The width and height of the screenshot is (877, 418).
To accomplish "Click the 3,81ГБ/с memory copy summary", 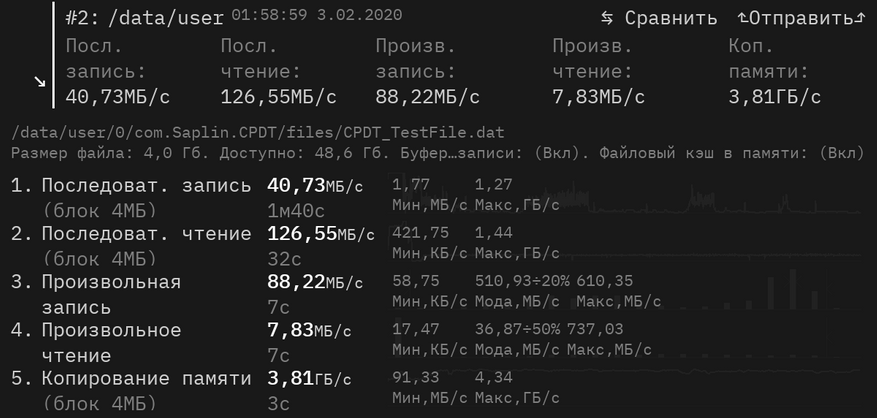I will pyautogui.click(x=775, y=97).
